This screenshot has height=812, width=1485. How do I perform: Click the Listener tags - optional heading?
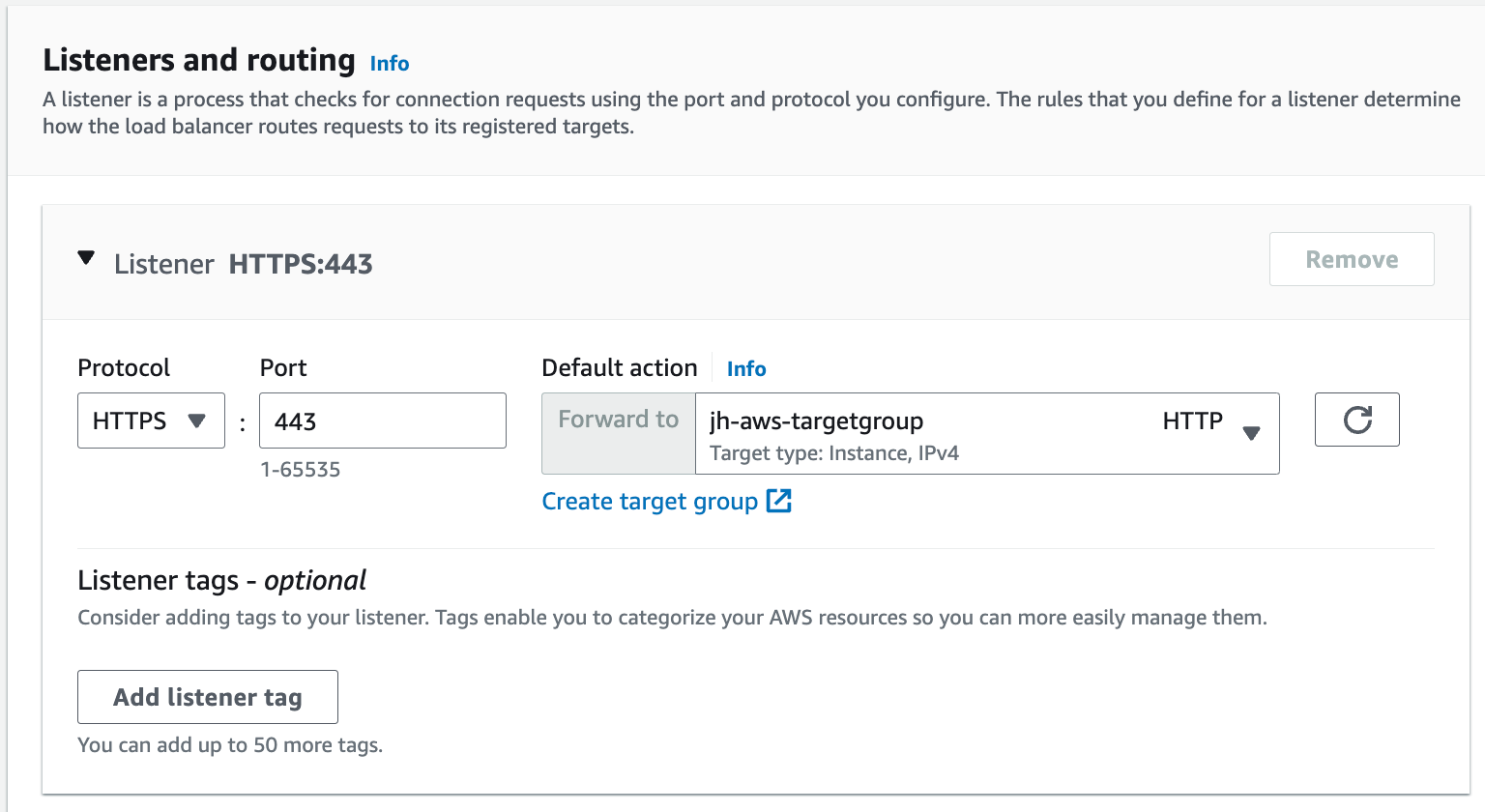click(221, 580)
